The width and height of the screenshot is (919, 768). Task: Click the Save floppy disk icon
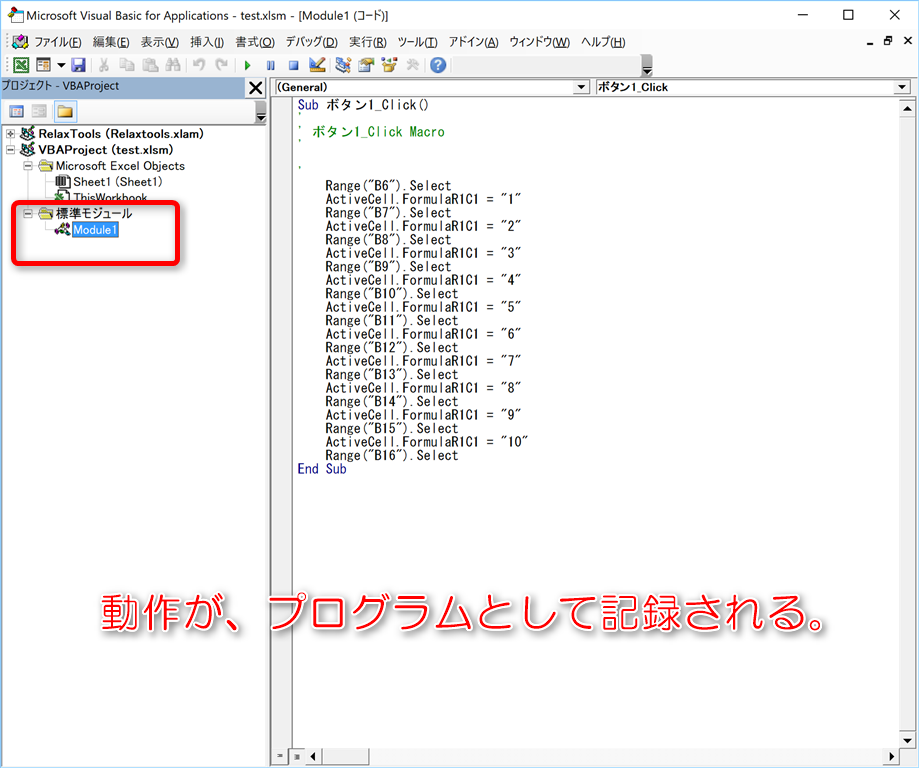(x=78, y=65)
